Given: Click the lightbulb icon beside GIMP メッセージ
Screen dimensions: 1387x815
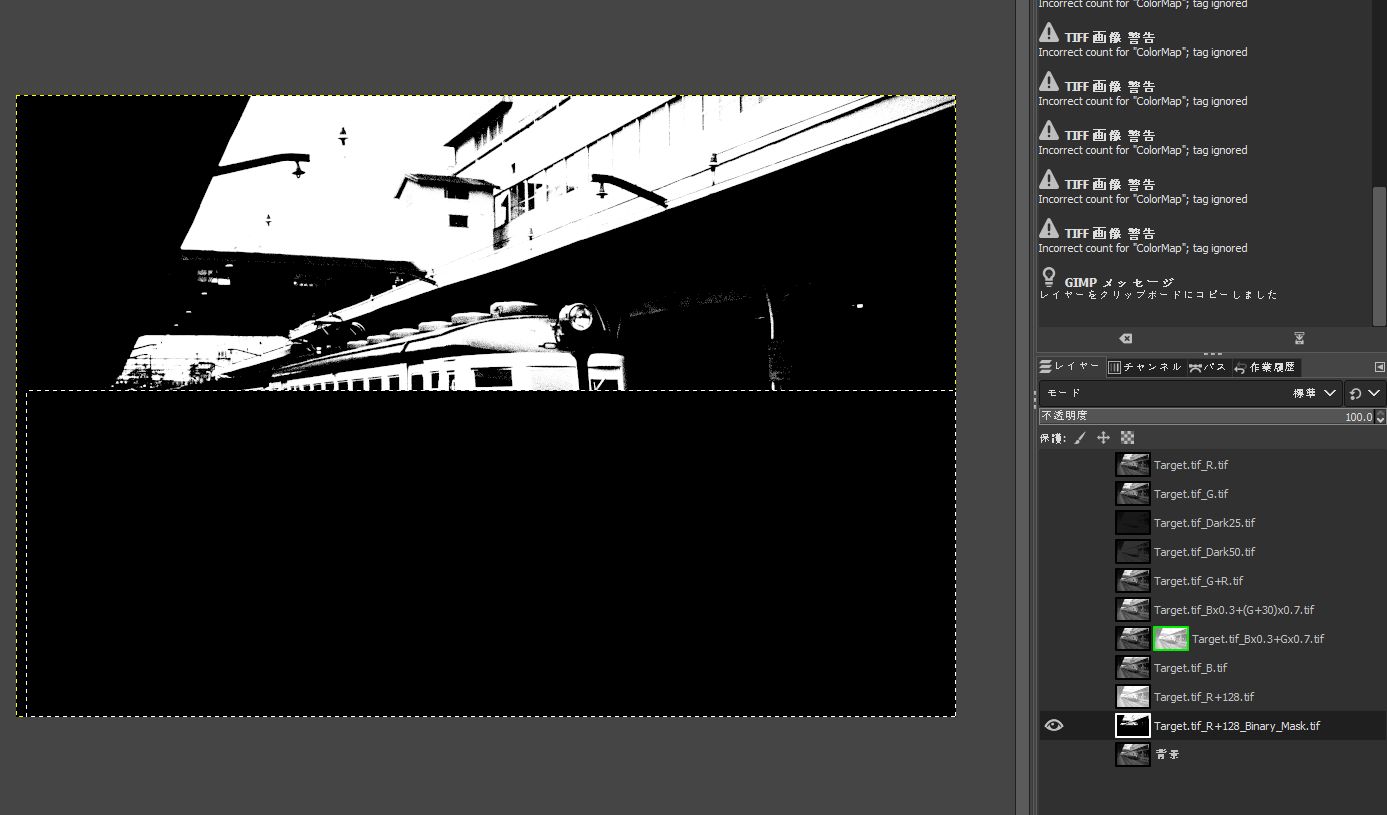Looking at the screenshot, I should (1049, 276).
